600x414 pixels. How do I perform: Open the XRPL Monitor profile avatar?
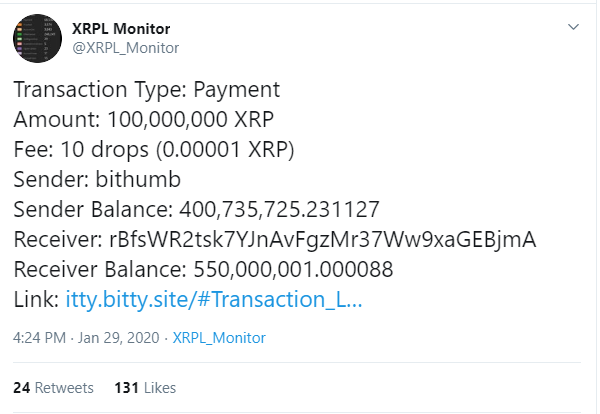(37, 38)
